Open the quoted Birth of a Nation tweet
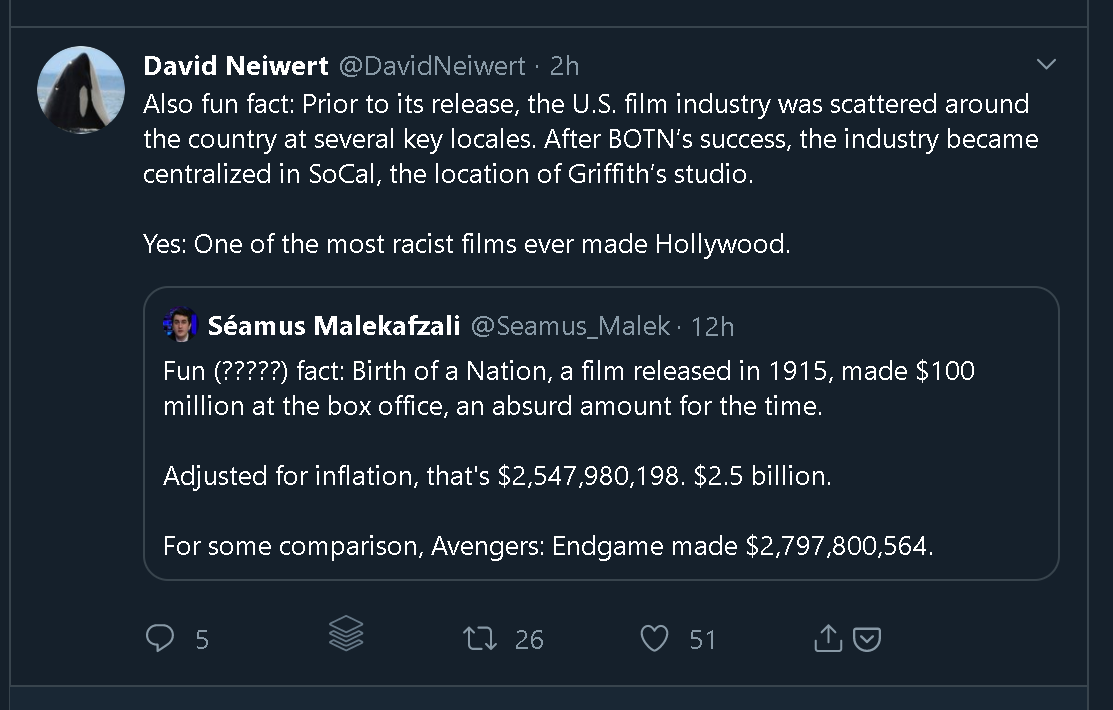Screen dimensions: 1113x710 pos(600,460)
